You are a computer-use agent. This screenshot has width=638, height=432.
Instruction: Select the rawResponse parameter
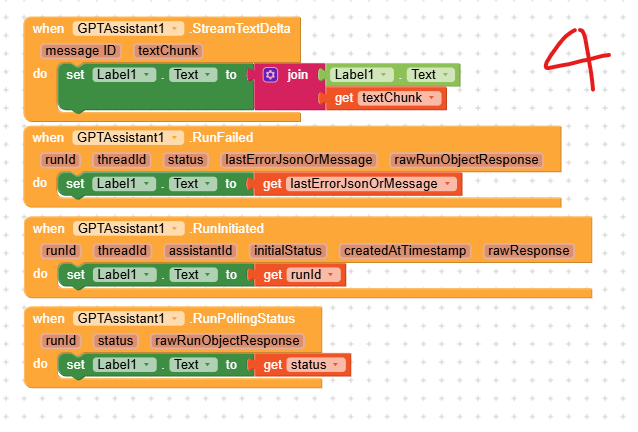tap(529, 251)
